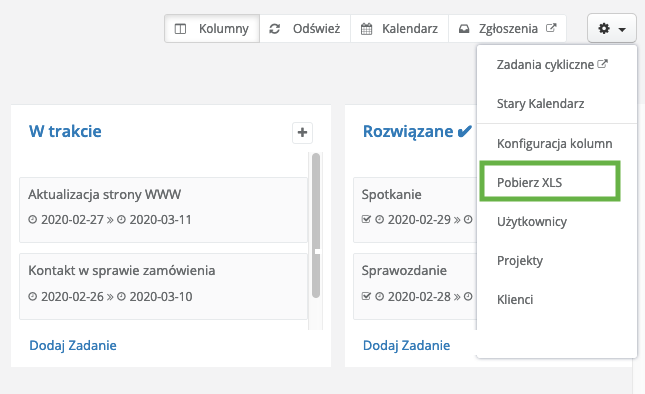
Task: Click the 2020-03-10 due date
Action: [x=161, y=297]
